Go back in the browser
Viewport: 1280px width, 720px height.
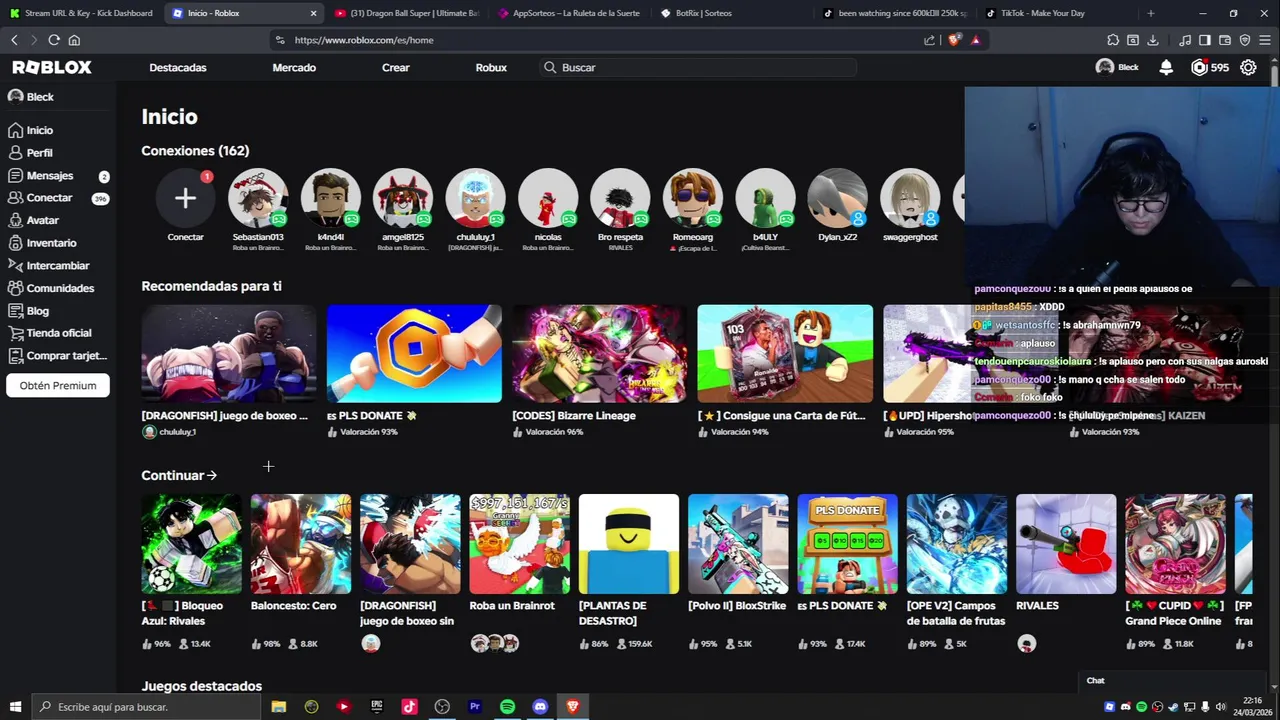tap(14, 40)
